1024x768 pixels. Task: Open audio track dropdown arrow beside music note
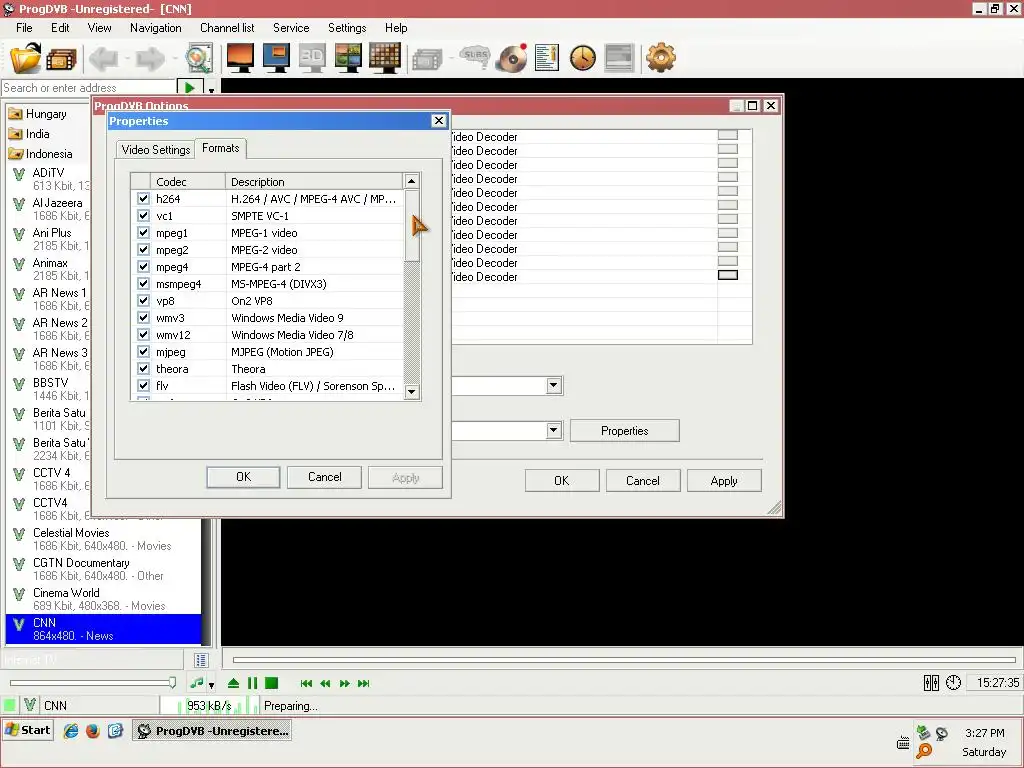pos(212,685)
